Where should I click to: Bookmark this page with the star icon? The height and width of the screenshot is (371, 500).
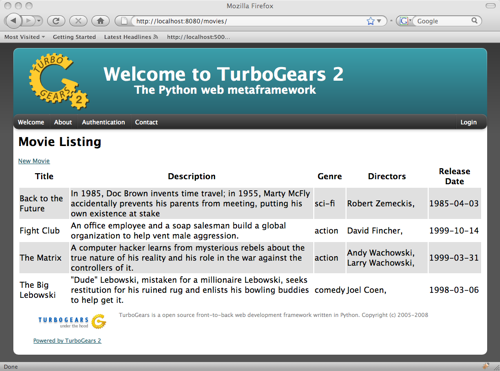[370, 21]
